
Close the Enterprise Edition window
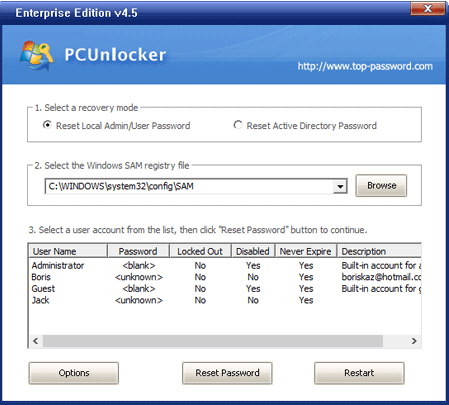click(428, 8)
